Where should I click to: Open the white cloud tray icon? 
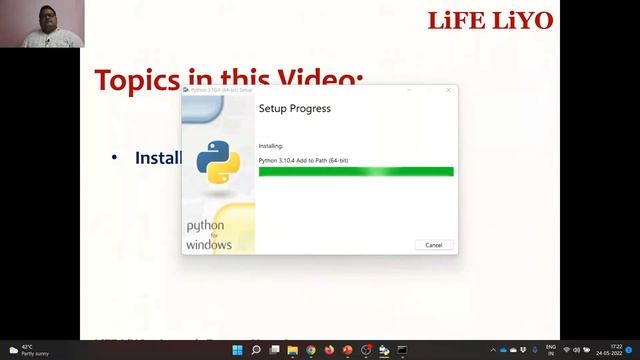[513, 350]
